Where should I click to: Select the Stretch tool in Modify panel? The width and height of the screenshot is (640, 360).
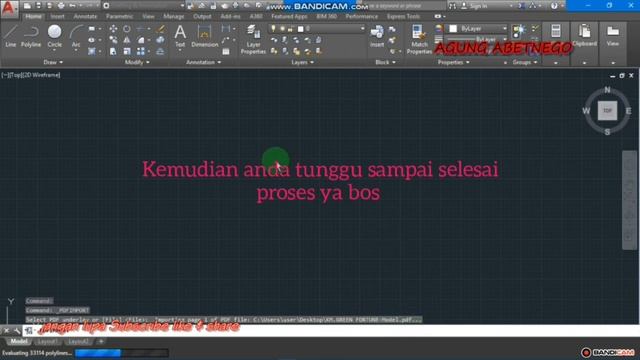click(x=113, y=51)
